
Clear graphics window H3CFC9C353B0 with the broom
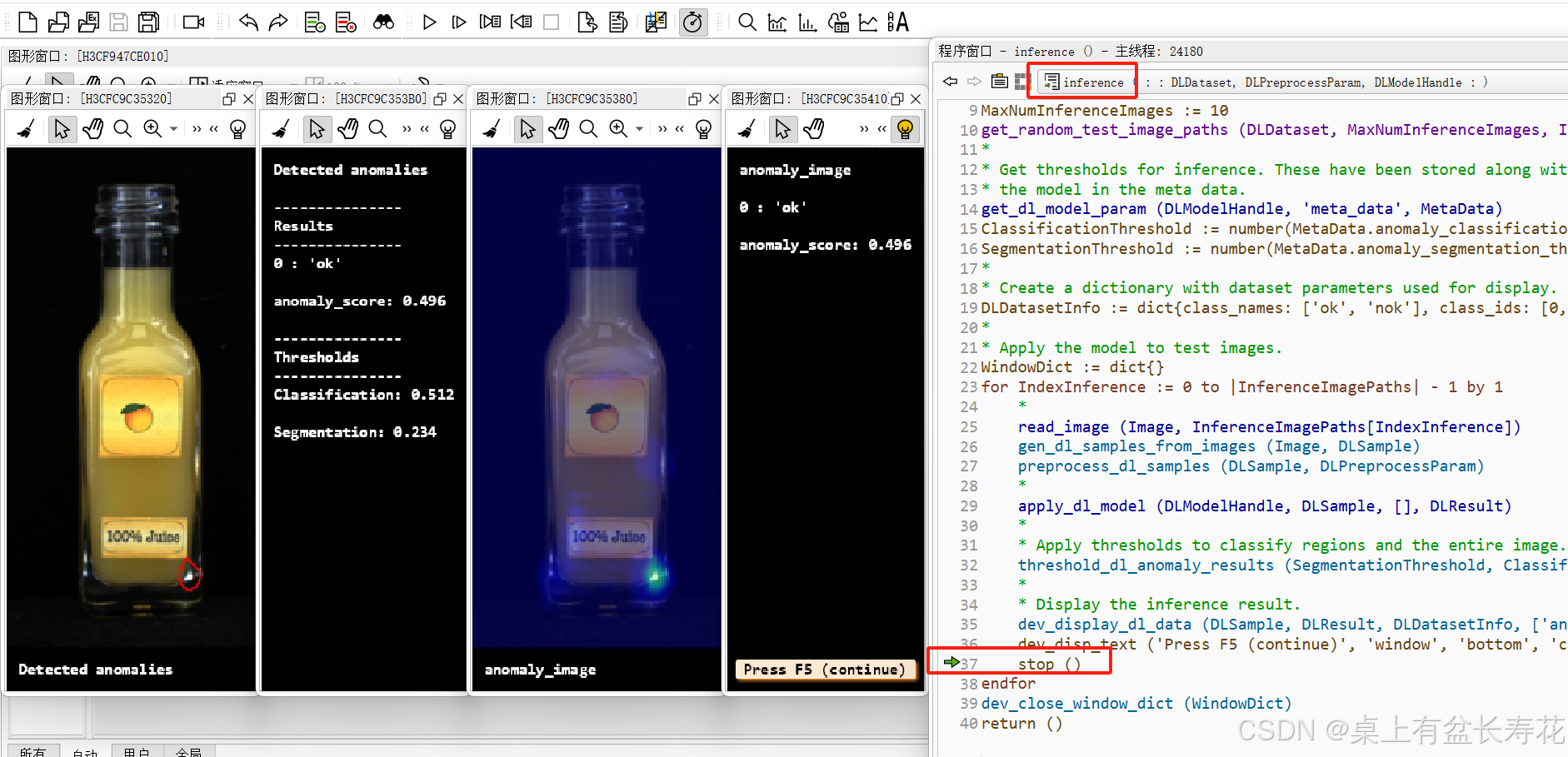pos(281,129)
